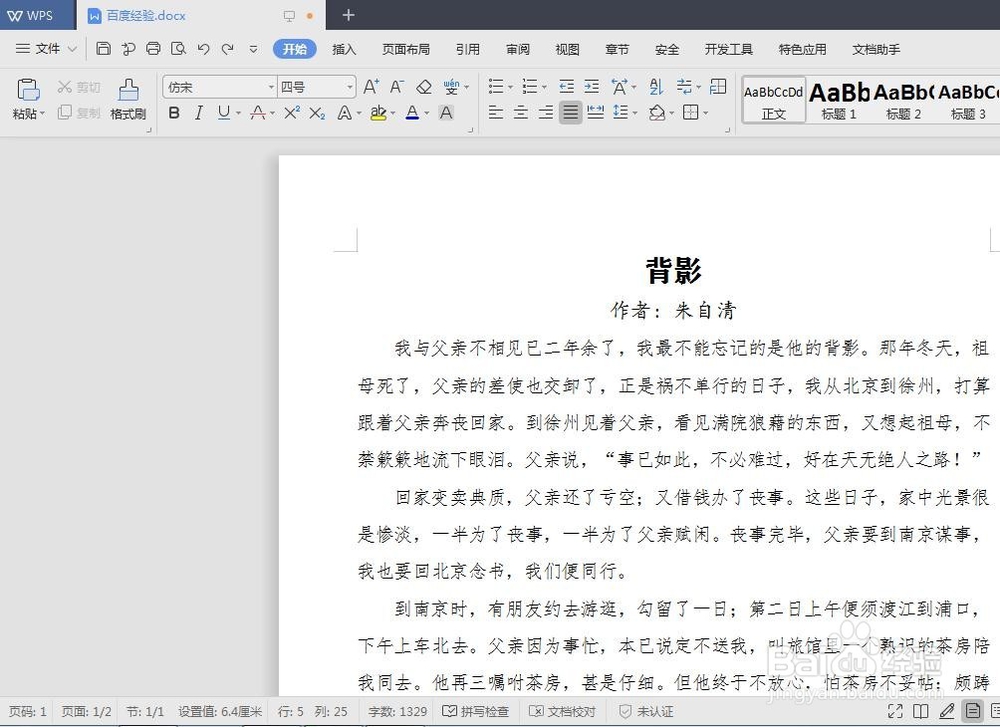The image size is (1000, 727).
Task: Toggle Spell Check (拼写检查) in status bar
Action: [476, 711]
